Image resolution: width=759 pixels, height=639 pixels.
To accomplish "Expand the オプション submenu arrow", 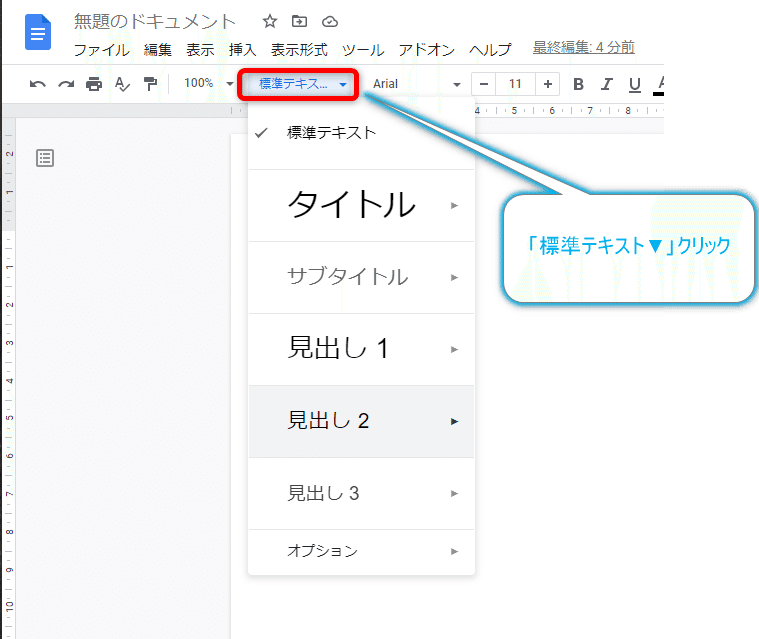I will click(x=454, y=551).
